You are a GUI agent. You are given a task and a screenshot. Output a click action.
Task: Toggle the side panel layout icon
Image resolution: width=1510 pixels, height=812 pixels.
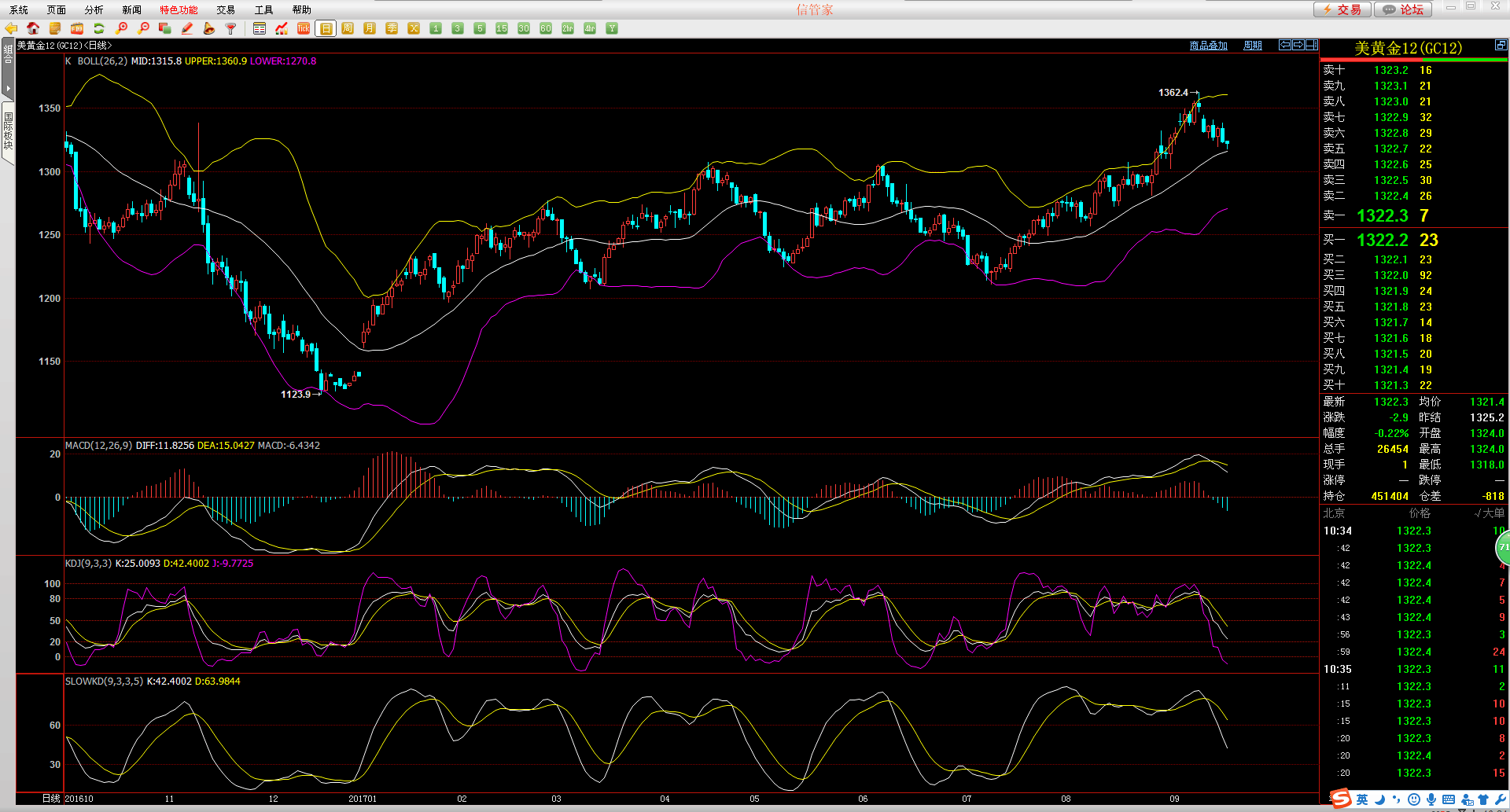(x=1312, y=45)
